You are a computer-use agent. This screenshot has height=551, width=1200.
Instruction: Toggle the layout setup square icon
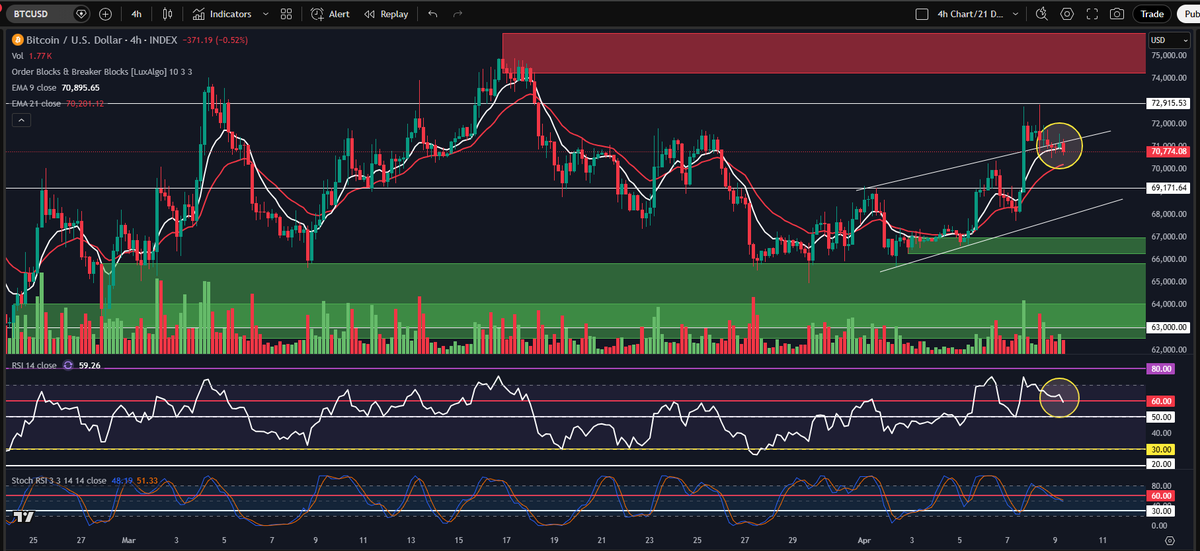(x=921, y=14)
